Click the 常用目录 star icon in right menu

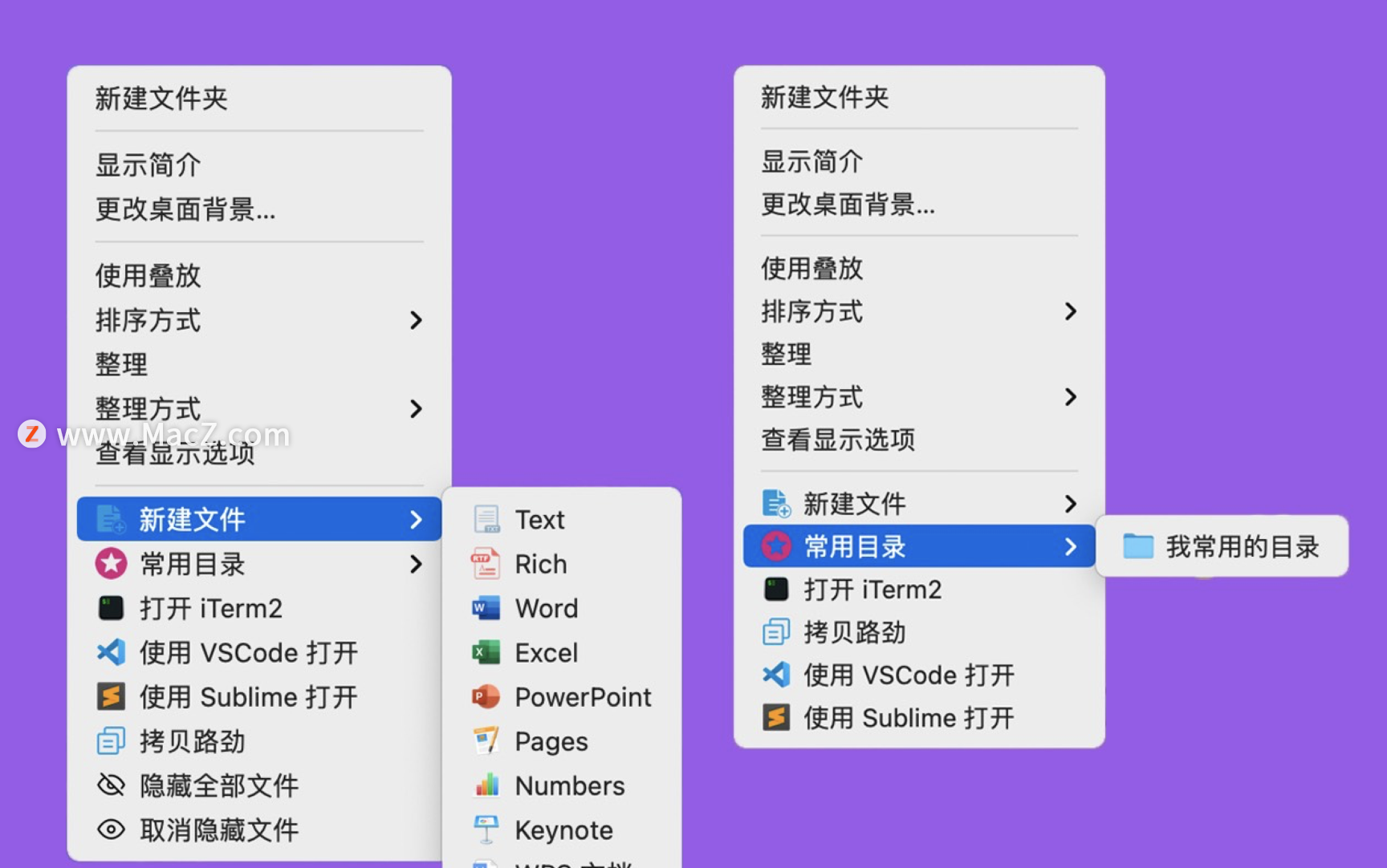[776, 546]
